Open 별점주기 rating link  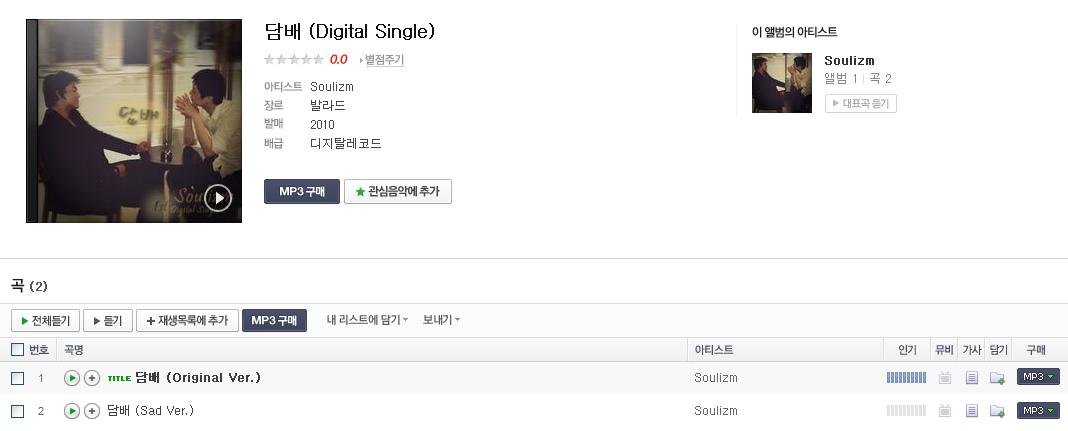coord(382,60)
